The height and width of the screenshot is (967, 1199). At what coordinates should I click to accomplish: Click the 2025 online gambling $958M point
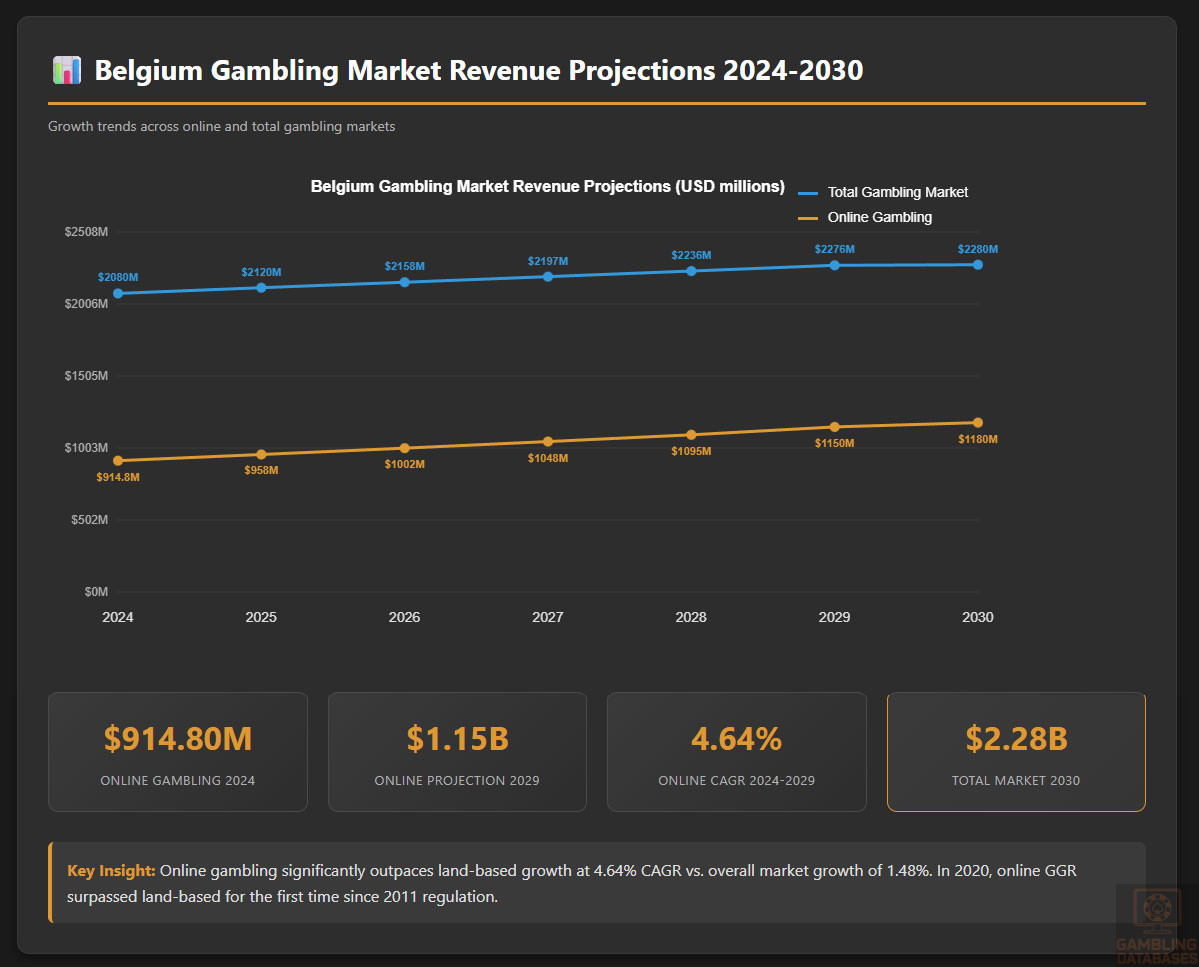(261, 454)
